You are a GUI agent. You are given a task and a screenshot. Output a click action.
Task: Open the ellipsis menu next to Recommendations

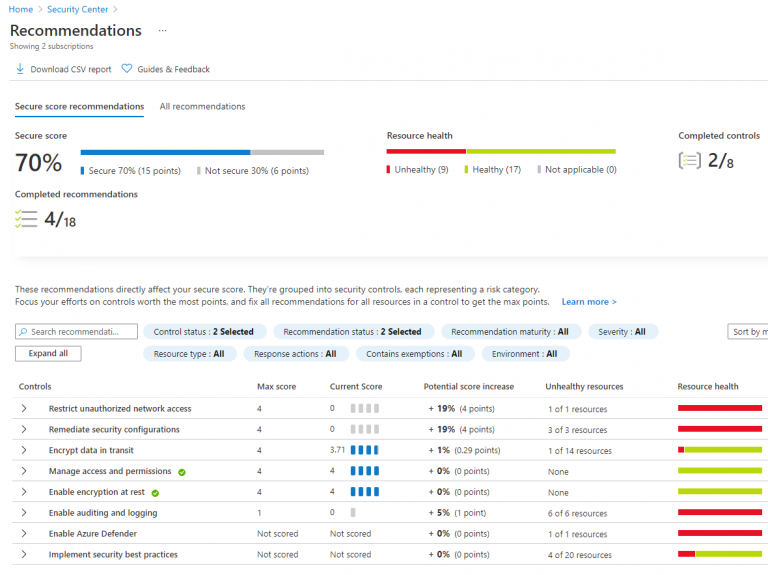(x=163, y=30)
